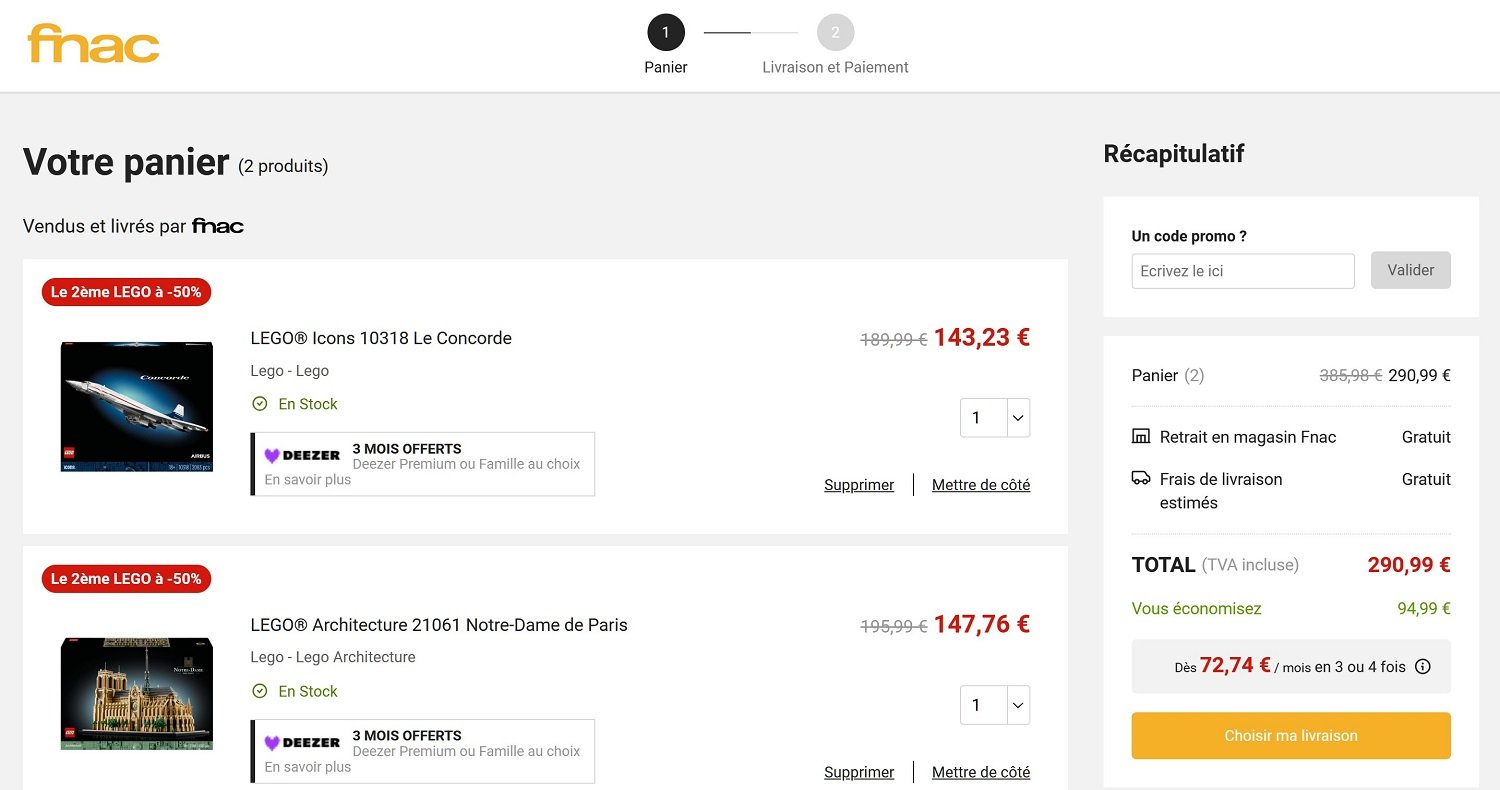Click the struck-through 385,98 € basket price
This screenshot has width=1500, height=790.
[x=1351, y=375]
